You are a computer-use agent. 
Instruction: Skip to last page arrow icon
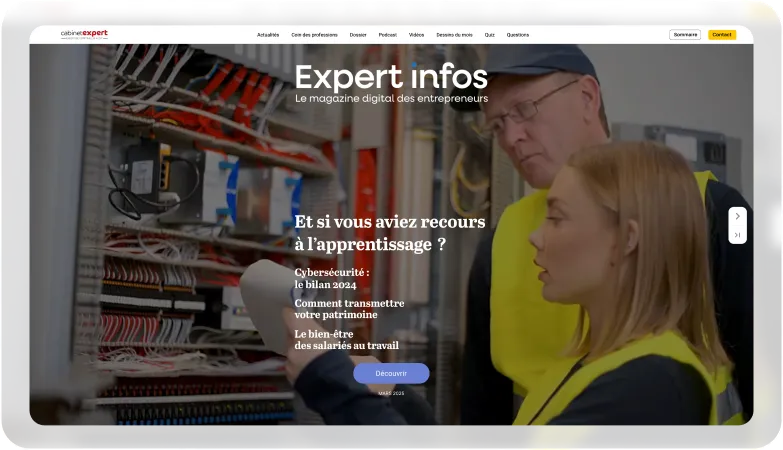737,235
